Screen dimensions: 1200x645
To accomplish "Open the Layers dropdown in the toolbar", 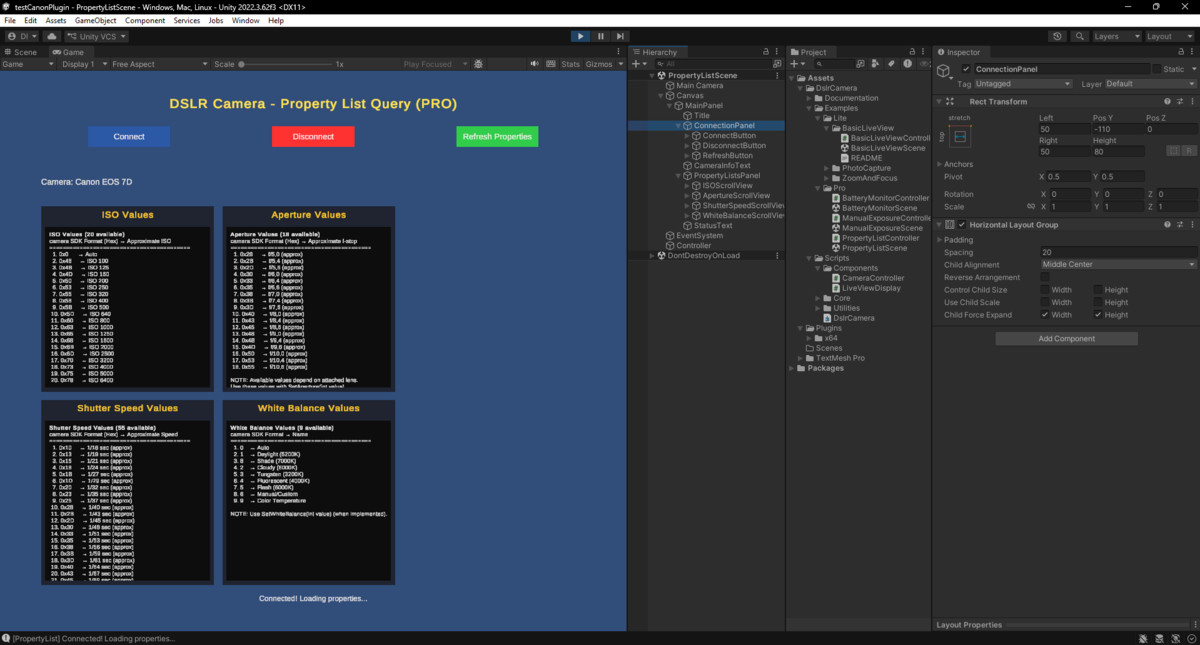I will point(1116,36).
